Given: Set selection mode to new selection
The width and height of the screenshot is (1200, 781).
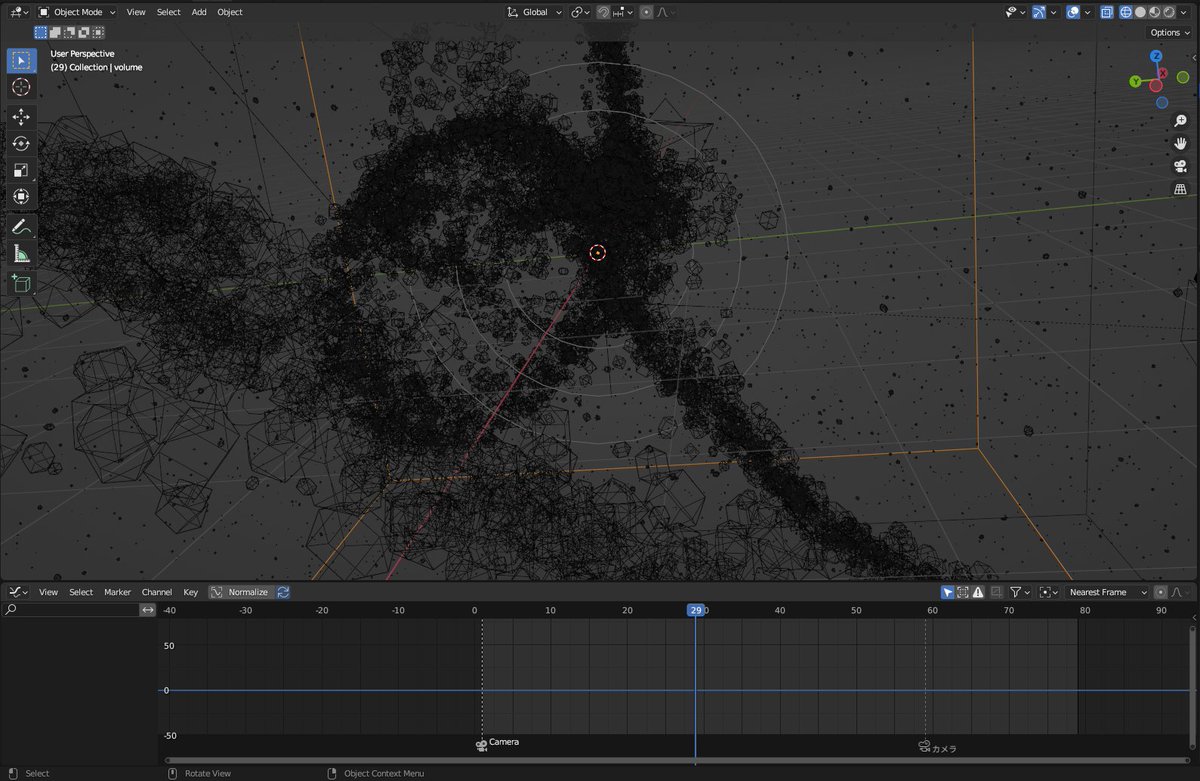Looking at the screenshot, I should point(41,32).
